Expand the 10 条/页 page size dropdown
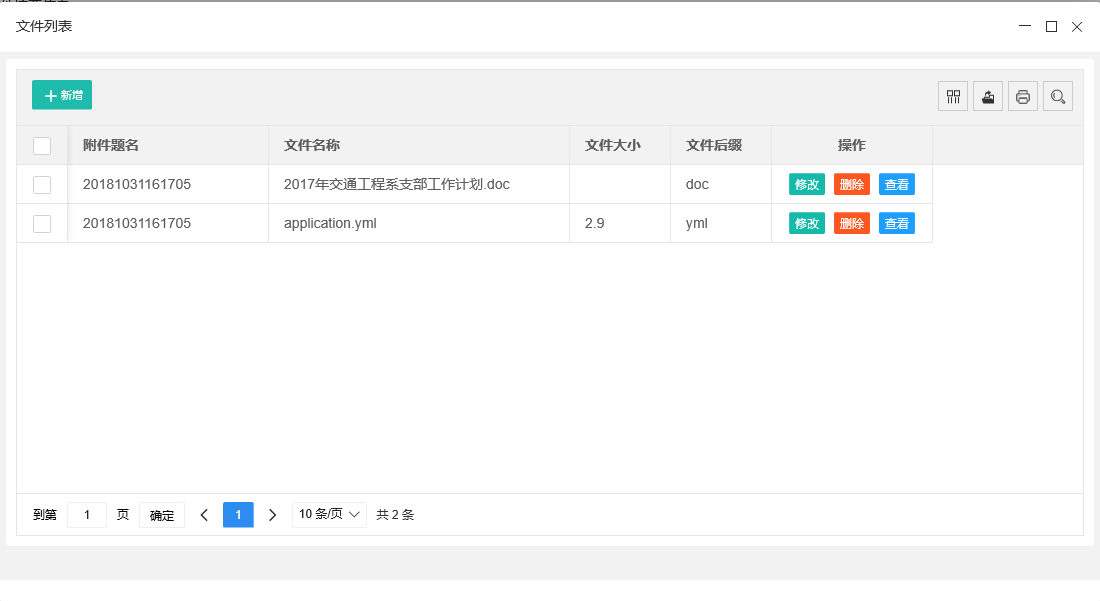This screenshot has height=601, width=1100. 329,515
